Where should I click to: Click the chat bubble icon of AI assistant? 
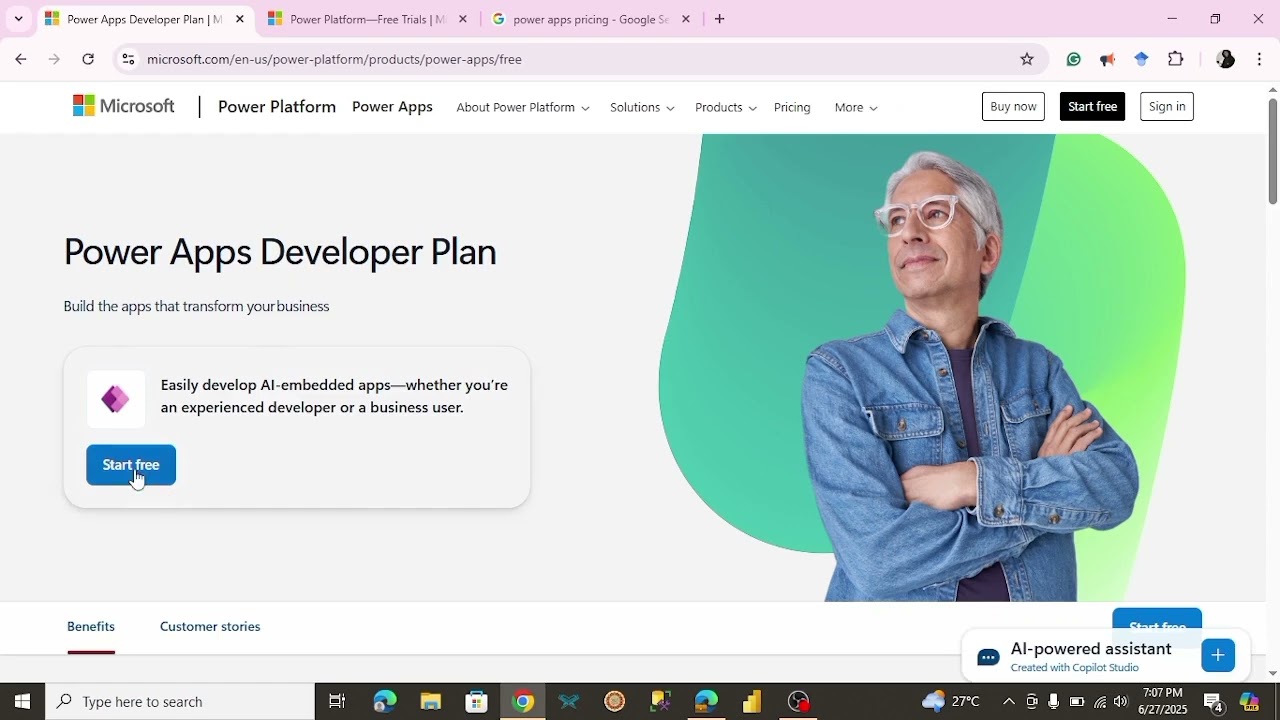click(988, 657)
